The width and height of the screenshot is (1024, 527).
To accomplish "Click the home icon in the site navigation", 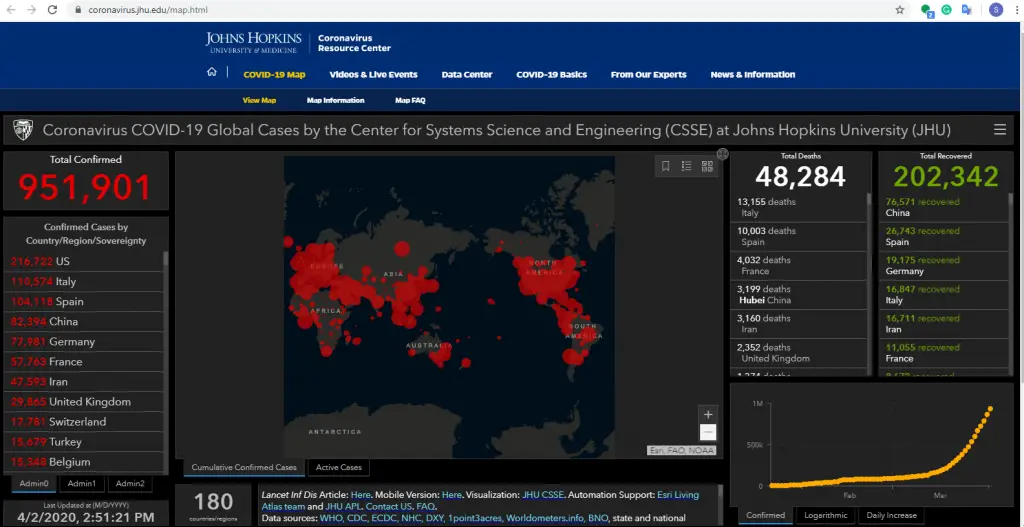I will 212,72.
